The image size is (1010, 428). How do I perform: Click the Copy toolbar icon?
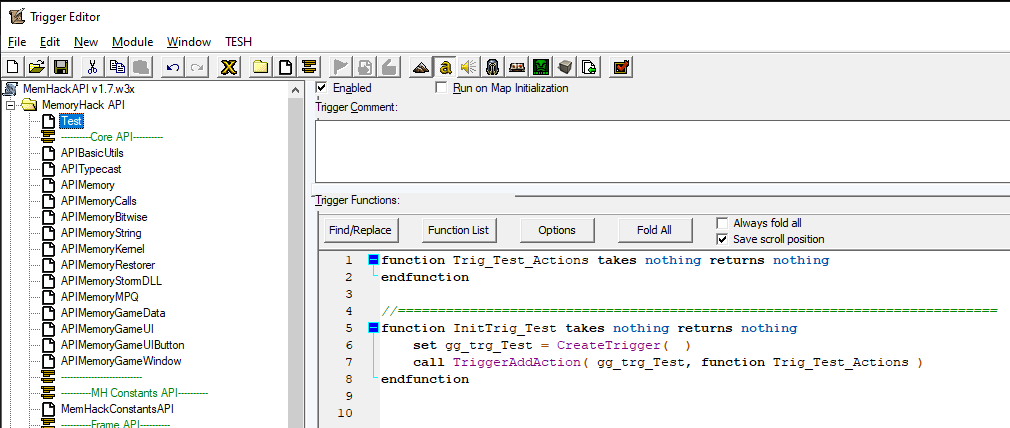tap(117, 67)
